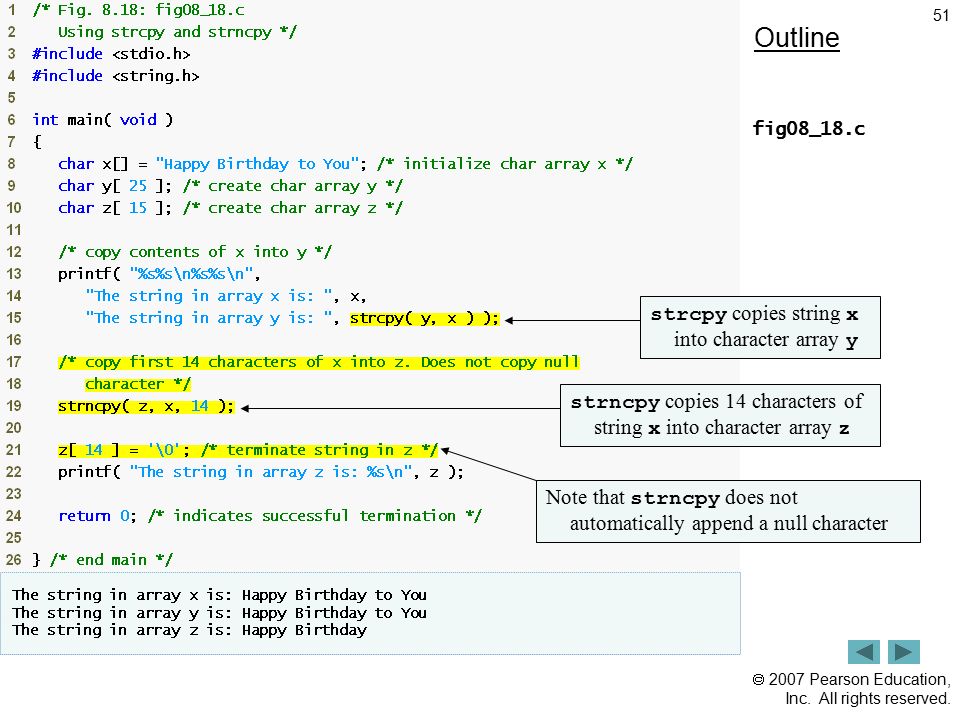Click the '} /* end main */' line
Screen dimensions: 960x720
click(103, 560)
